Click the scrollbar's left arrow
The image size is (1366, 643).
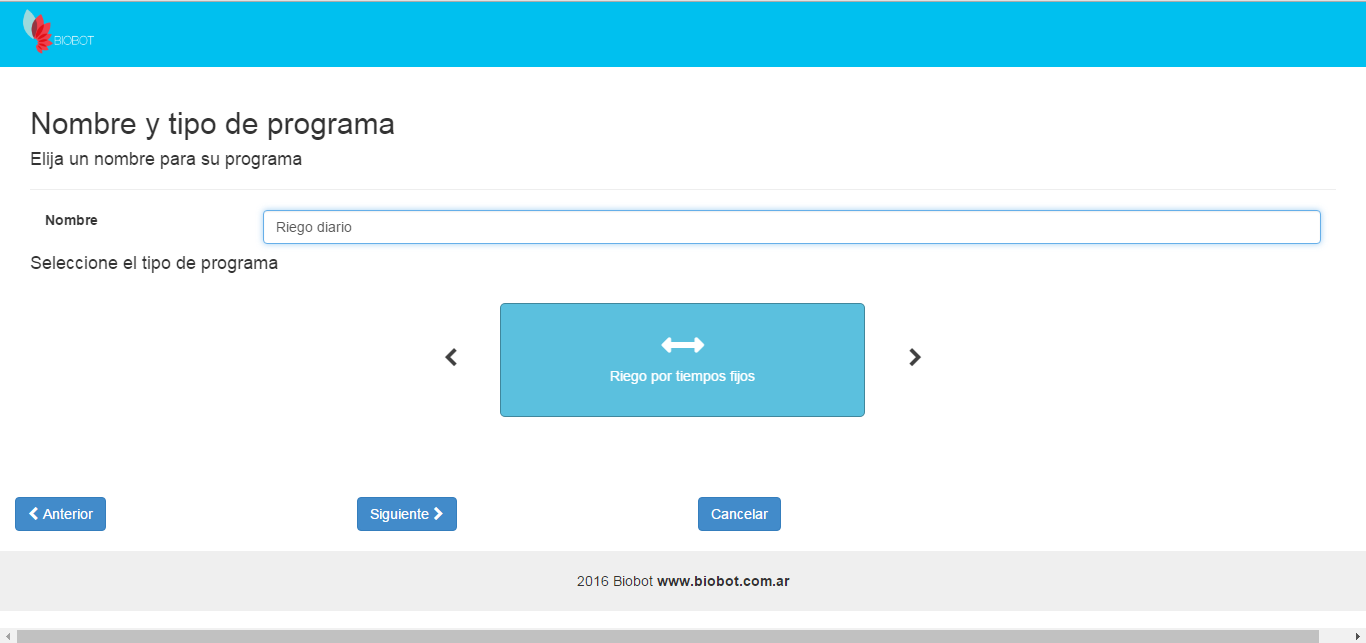[x=7, y=636]
